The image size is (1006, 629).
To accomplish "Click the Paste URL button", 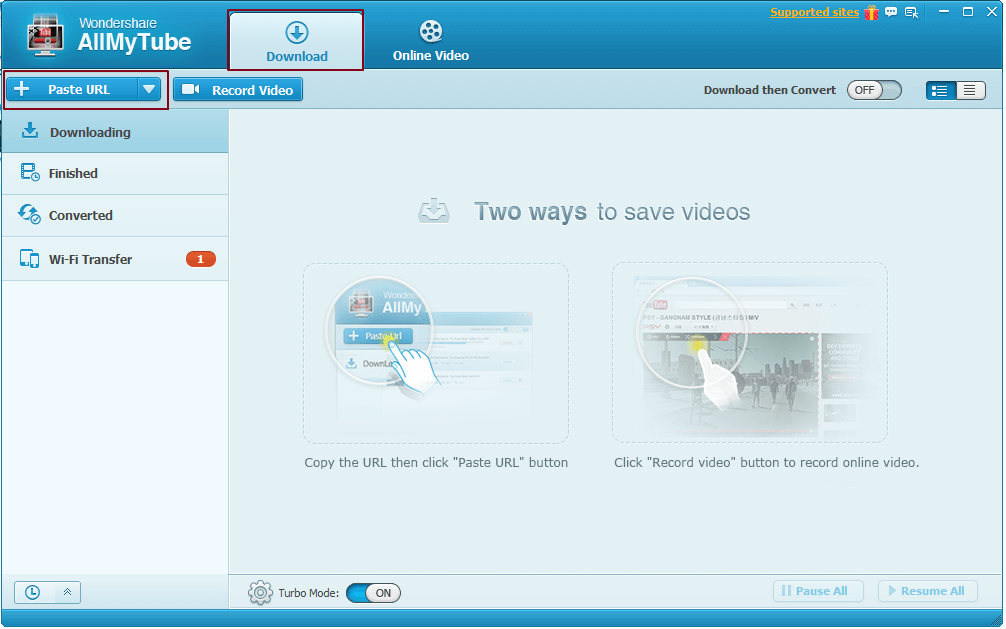I will [x=72, y=89].
